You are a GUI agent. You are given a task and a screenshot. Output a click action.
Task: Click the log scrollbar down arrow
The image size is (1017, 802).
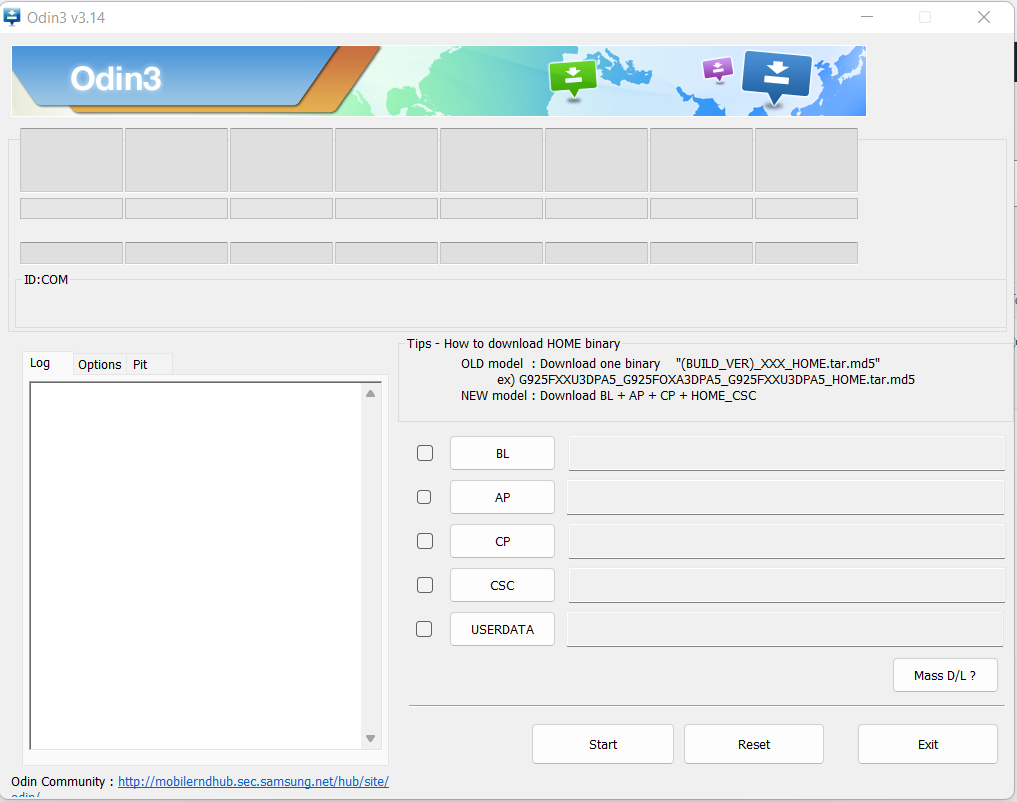pyautogui.click(x=370, y=738)
